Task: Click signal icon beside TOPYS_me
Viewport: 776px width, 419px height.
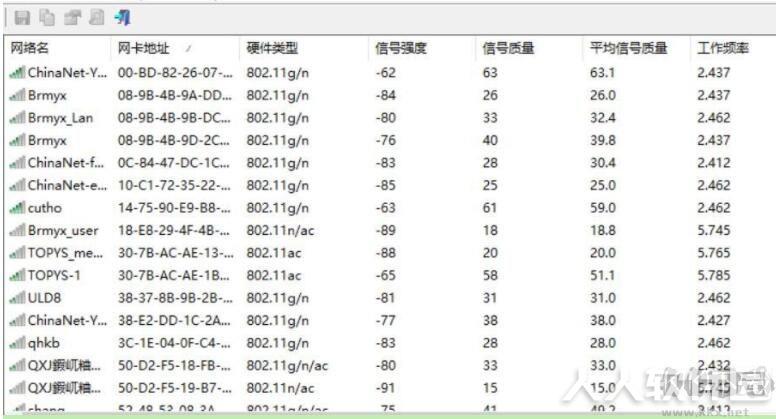Action: tap(17, 253)
